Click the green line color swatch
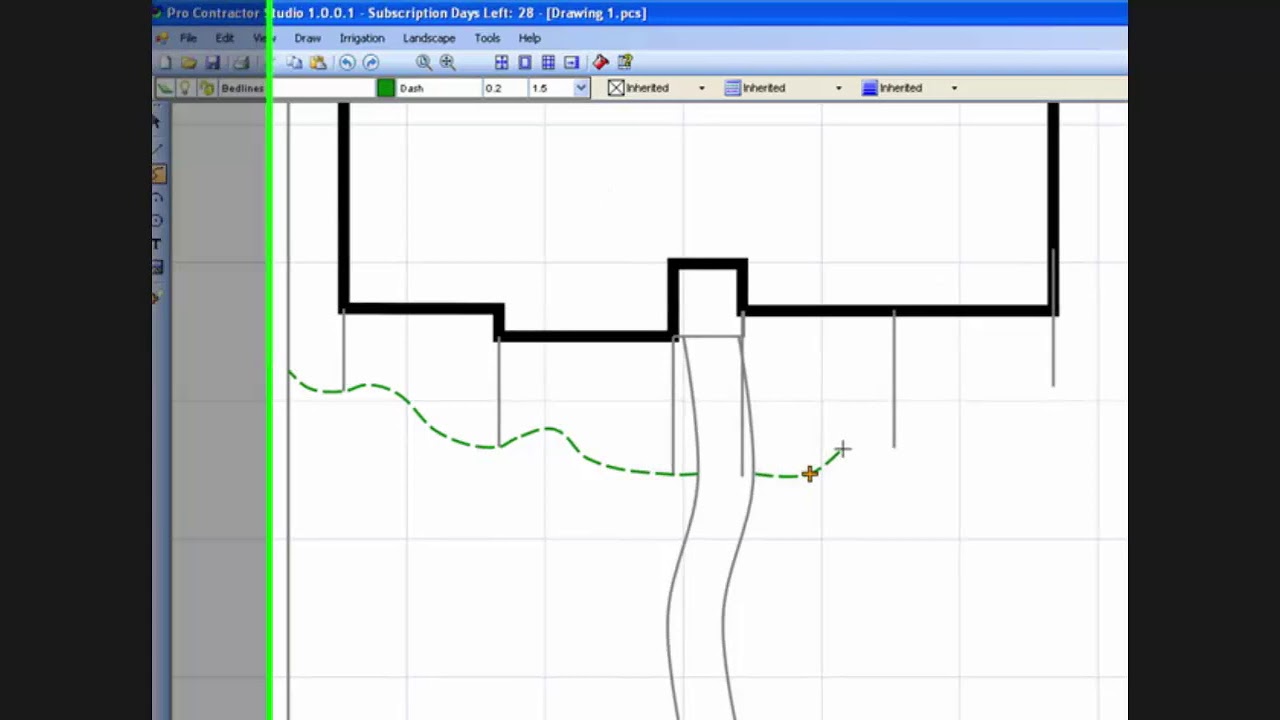The width and height of the screenshot is (1280, 720). pyautogui.click(x=386, y=88)
